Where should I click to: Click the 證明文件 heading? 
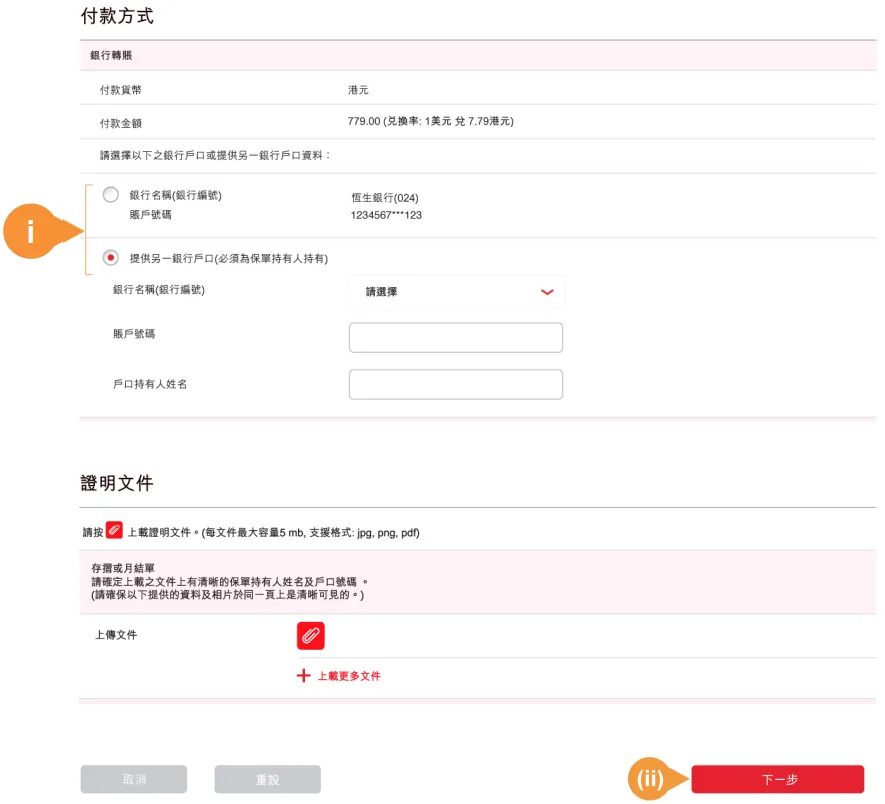[x=117, y=483]
